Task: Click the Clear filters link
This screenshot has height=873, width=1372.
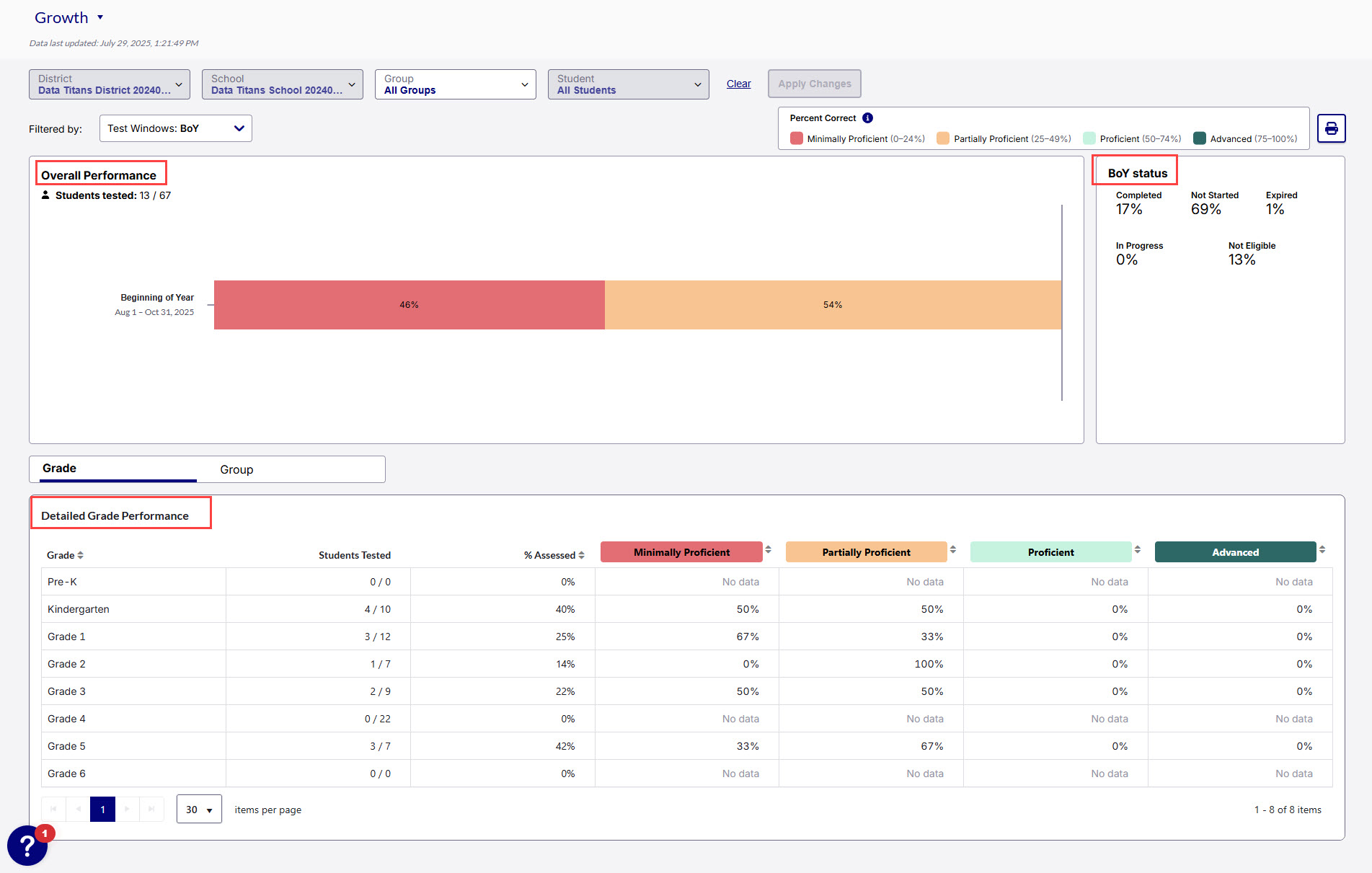Action: 738,84
